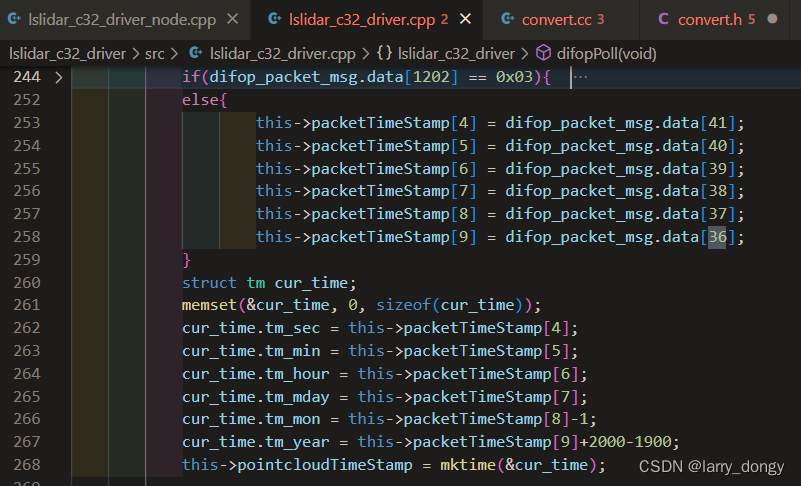The image size is (801, 486).
Task: Click the namespace braces icon in breadcrumb
Action: click(x=385, y=53)
